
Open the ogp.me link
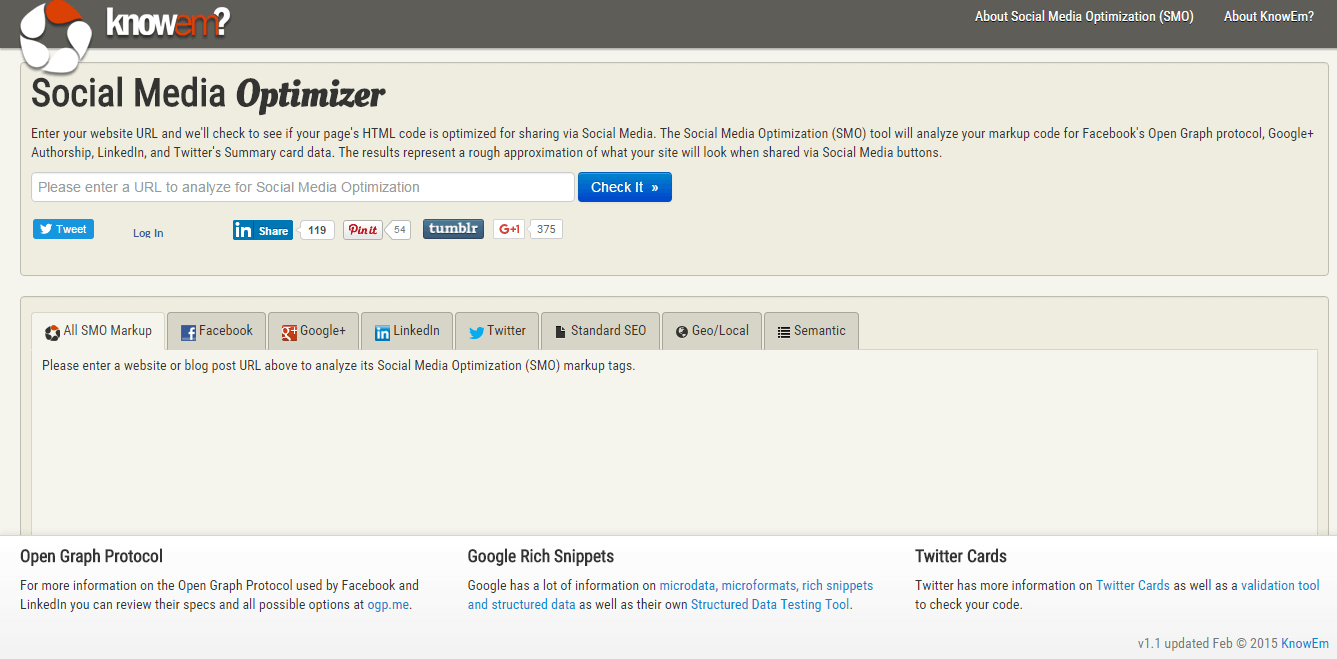point(388,605)
